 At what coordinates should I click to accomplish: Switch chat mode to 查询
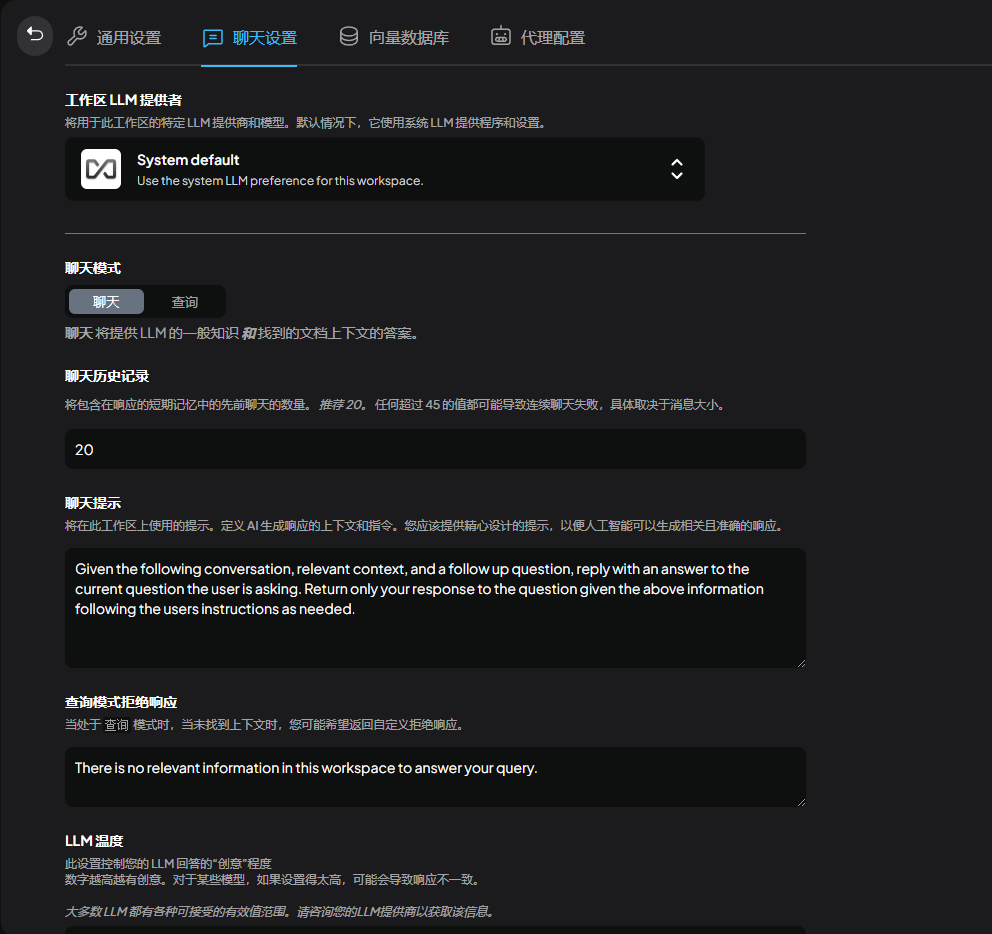[185, 302]
